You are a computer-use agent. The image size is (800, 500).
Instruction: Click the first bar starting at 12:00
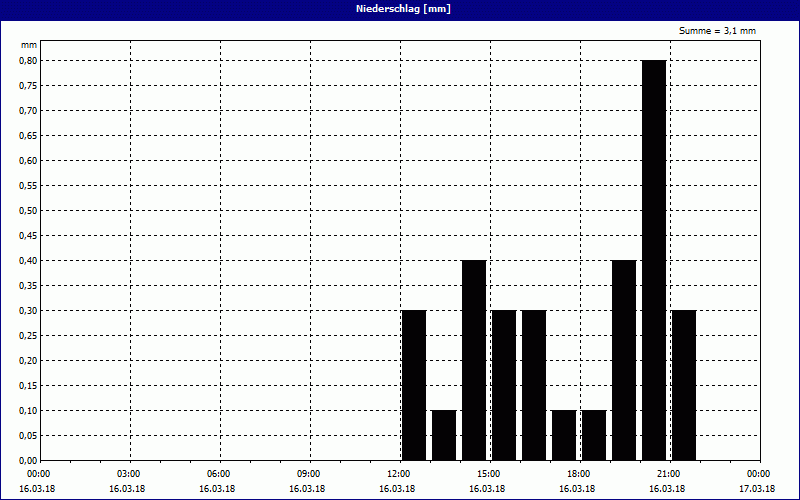(414, 385)
